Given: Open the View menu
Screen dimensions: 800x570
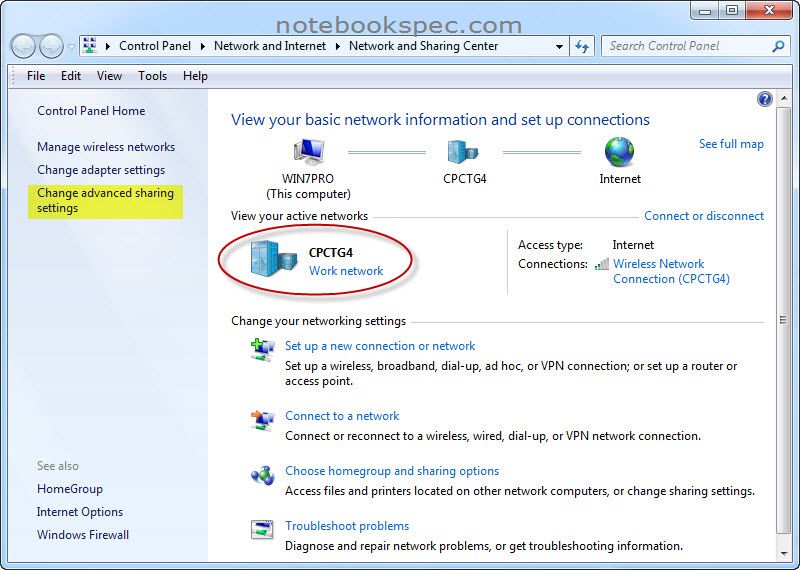Looking at the screenshot, I should tap(109, 76).
